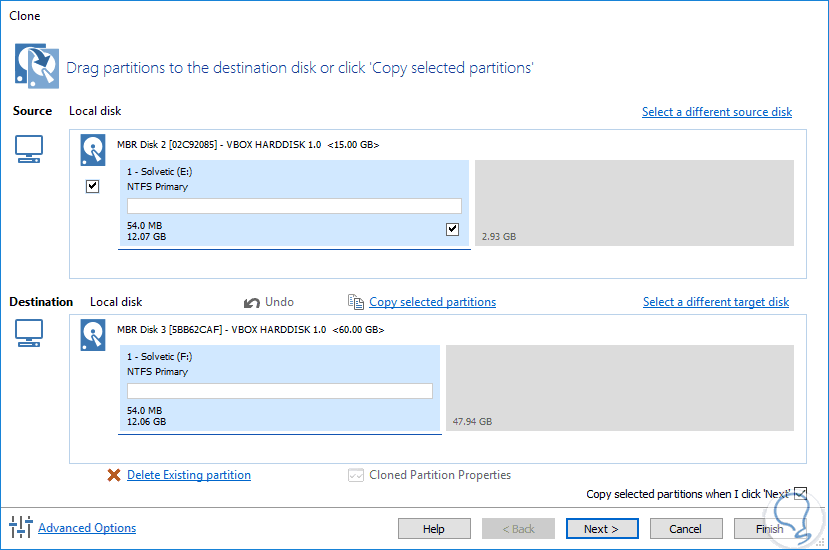Image resolution: width=829 pixels, height=550 pixels.
Task: Click the Clone wizard header icon
Action: click(x=37, y=64)
